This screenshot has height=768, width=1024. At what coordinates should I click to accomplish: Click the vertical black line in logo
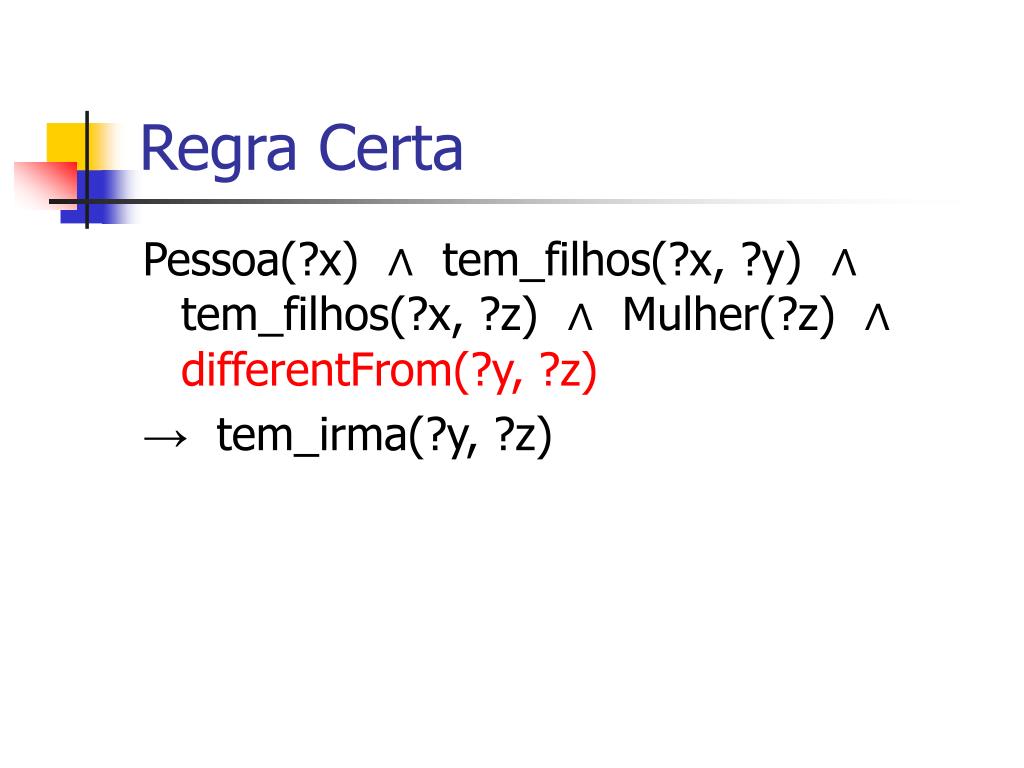[87, 170]
